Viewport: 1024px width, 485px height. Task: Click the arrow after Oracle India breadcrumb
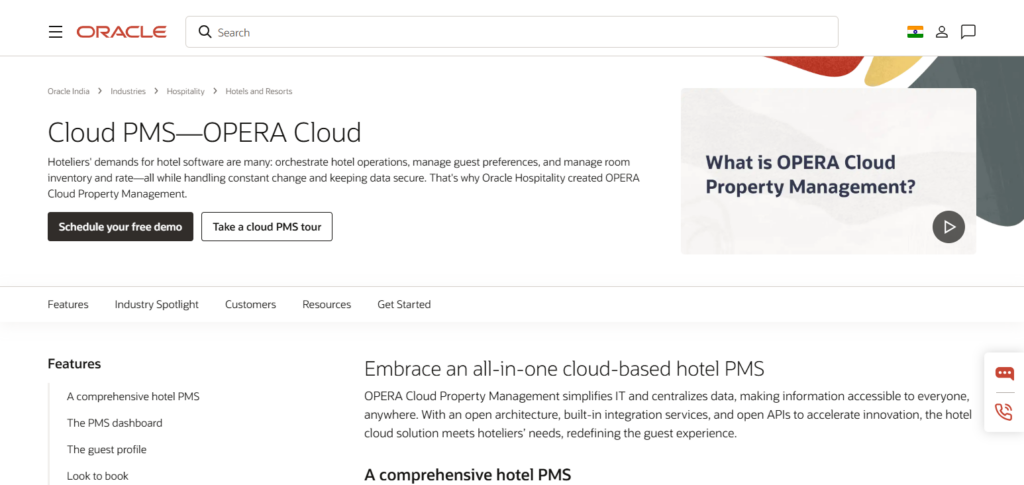click(x=100, y=91)
